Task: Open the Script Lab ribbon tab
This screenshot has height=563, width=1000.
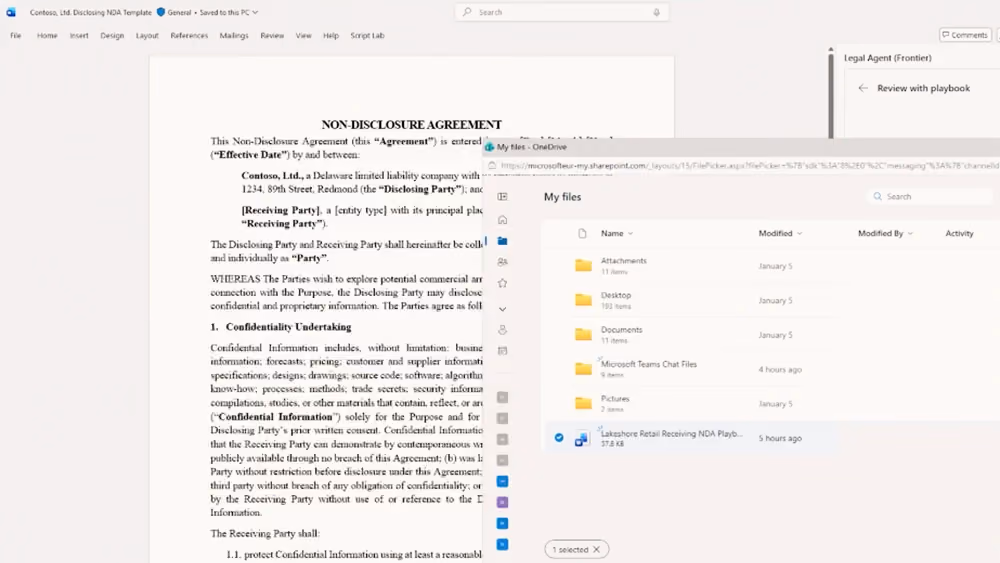Action: pyautogui.click(x=367, y=36)
